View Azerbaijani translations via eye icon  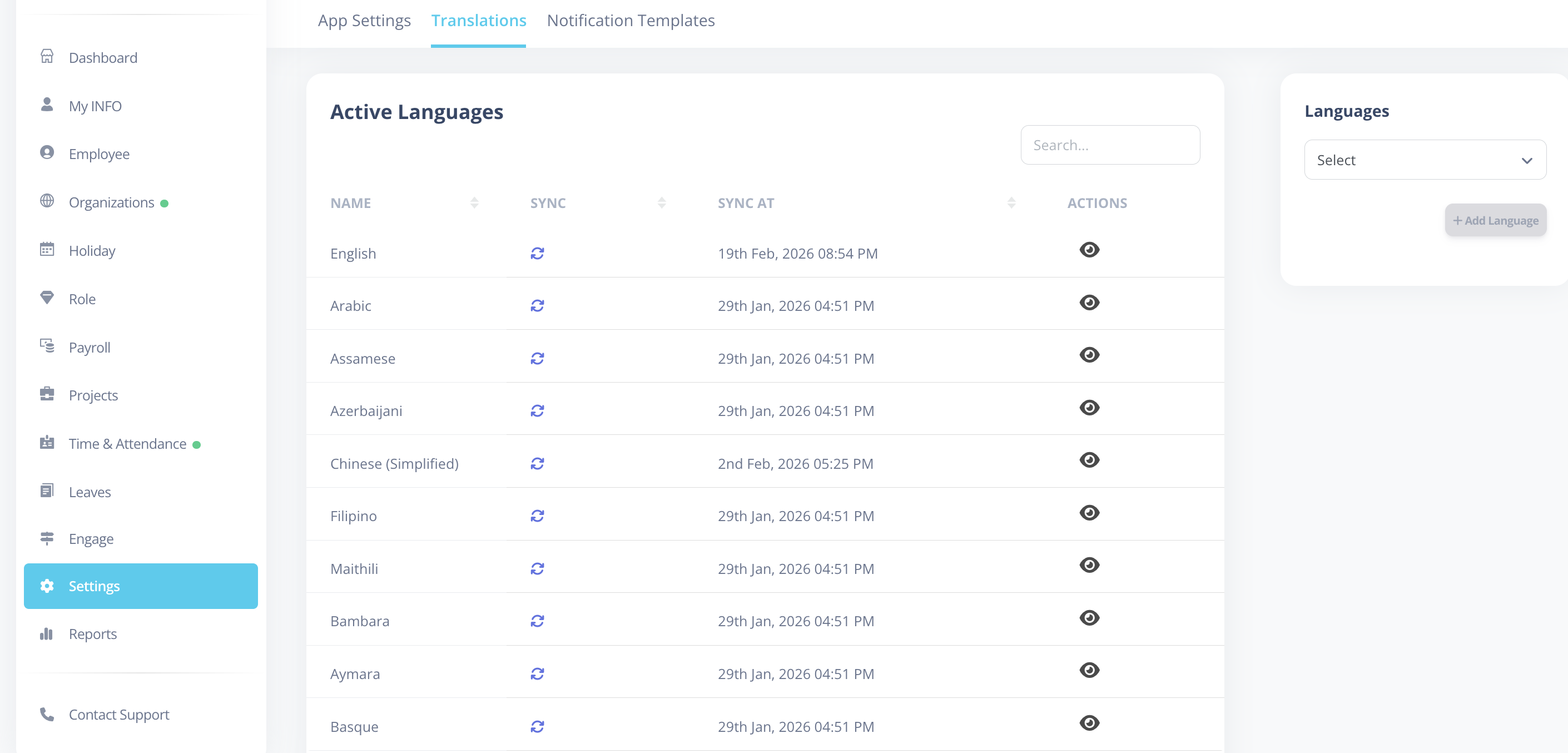tap(1089, 407)
